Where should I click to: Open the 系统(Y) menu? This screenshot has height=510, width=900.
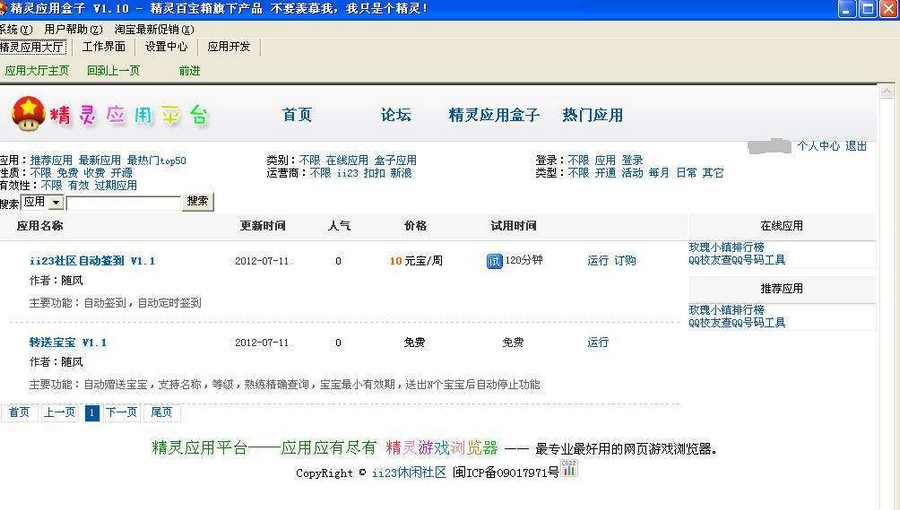[16, 29]
